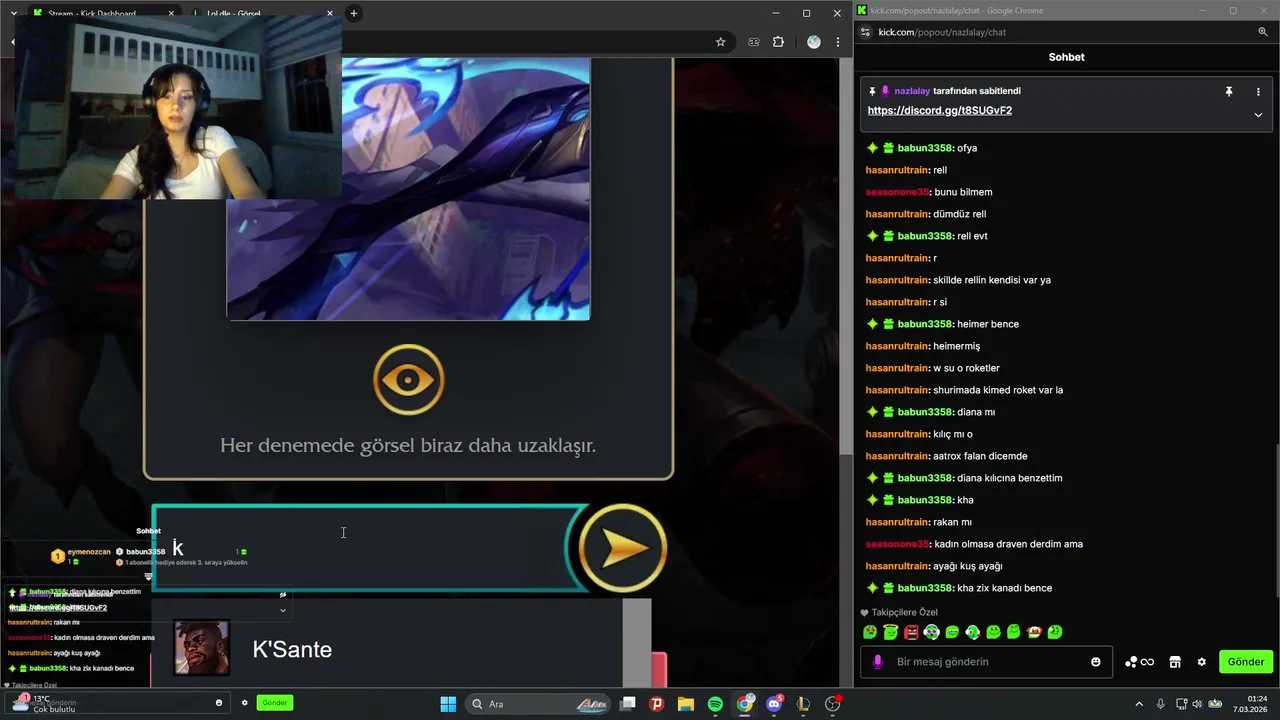
Task: Send message with Kick chat Gönder button
Action: click(x=1246, y=662)
